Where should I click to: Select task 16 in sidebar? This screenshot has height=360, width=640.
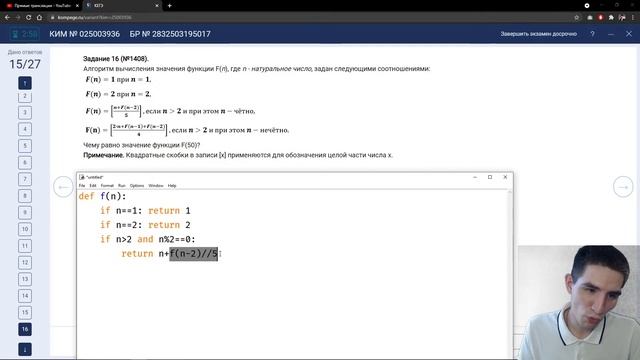point(25,329)
